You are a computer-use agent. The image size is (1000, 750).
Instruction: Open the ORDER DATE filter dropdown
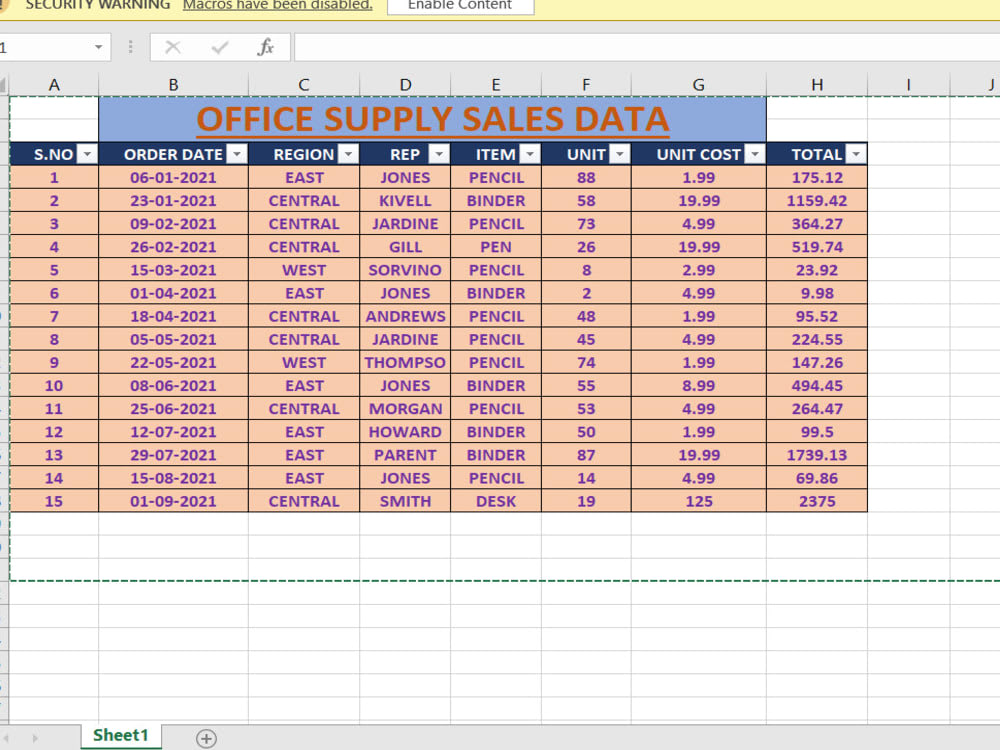[237, 154]
